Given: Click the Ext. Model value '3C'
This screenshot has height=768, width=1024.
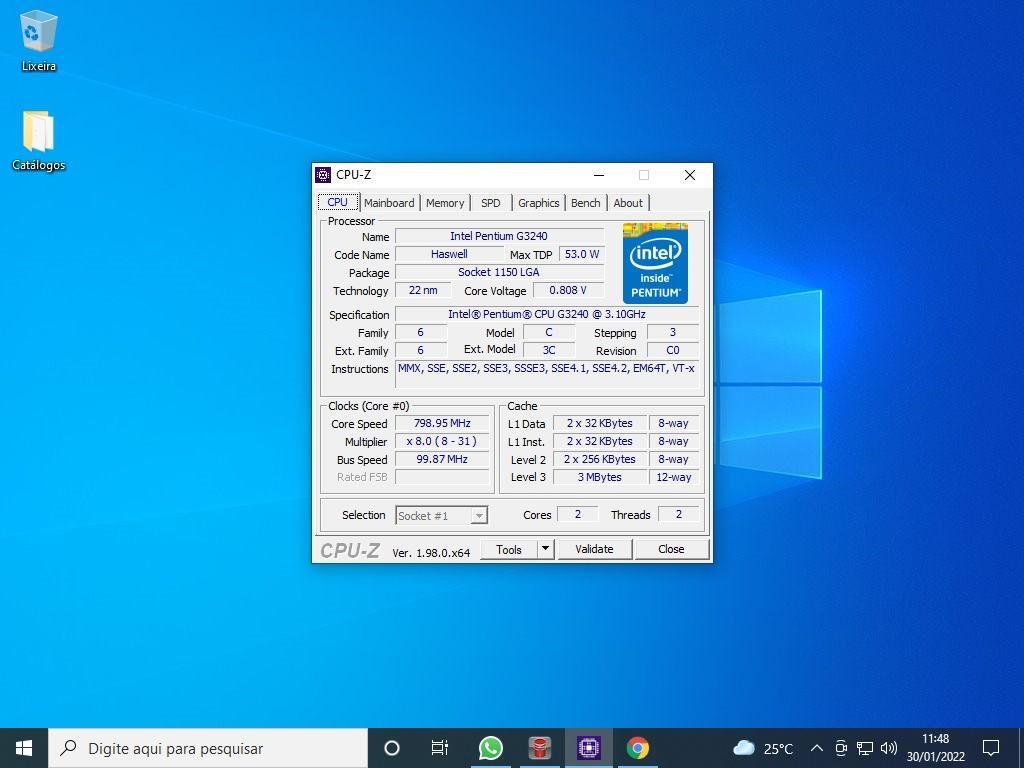Looking at the screenshot, I should pos(549,351).
